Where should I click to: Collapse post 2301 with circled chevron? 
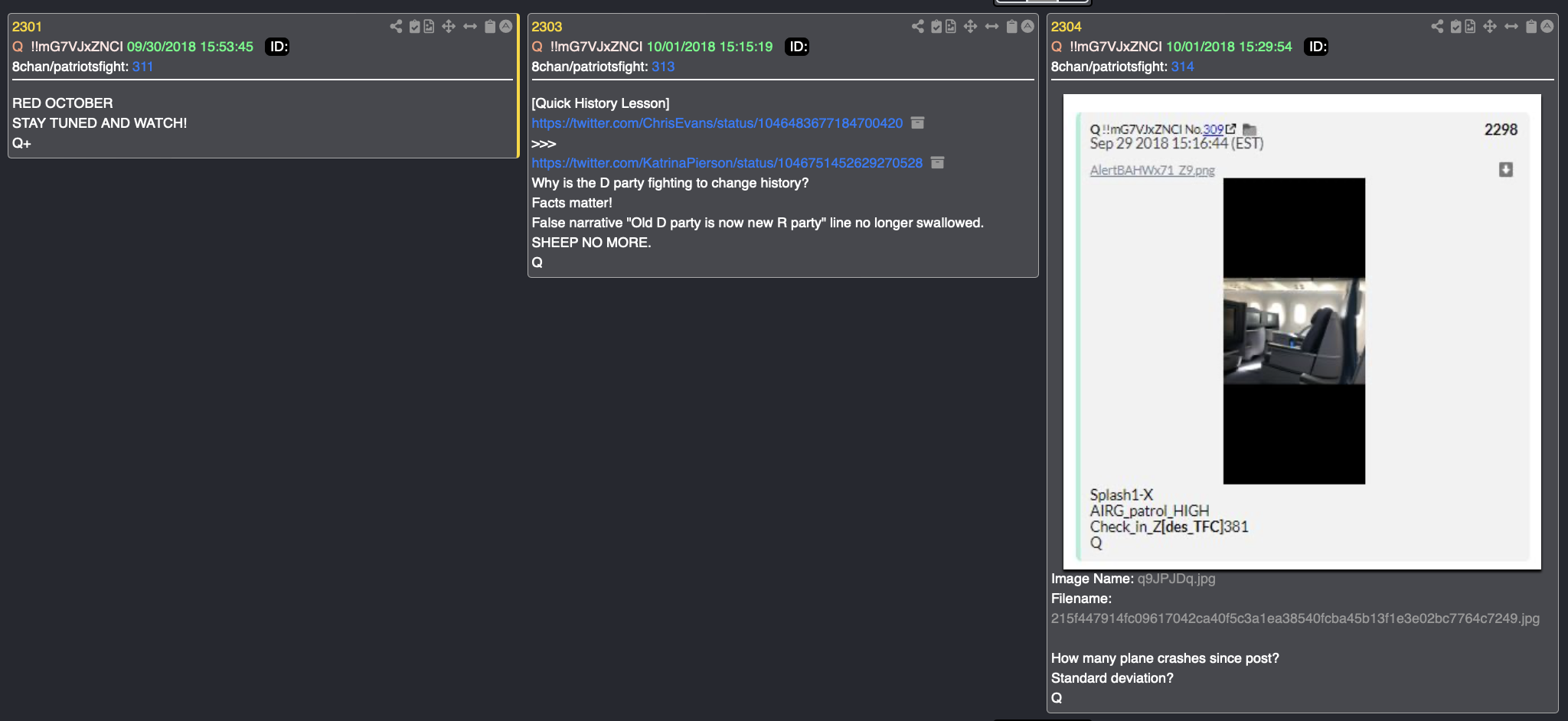[506, 27]
